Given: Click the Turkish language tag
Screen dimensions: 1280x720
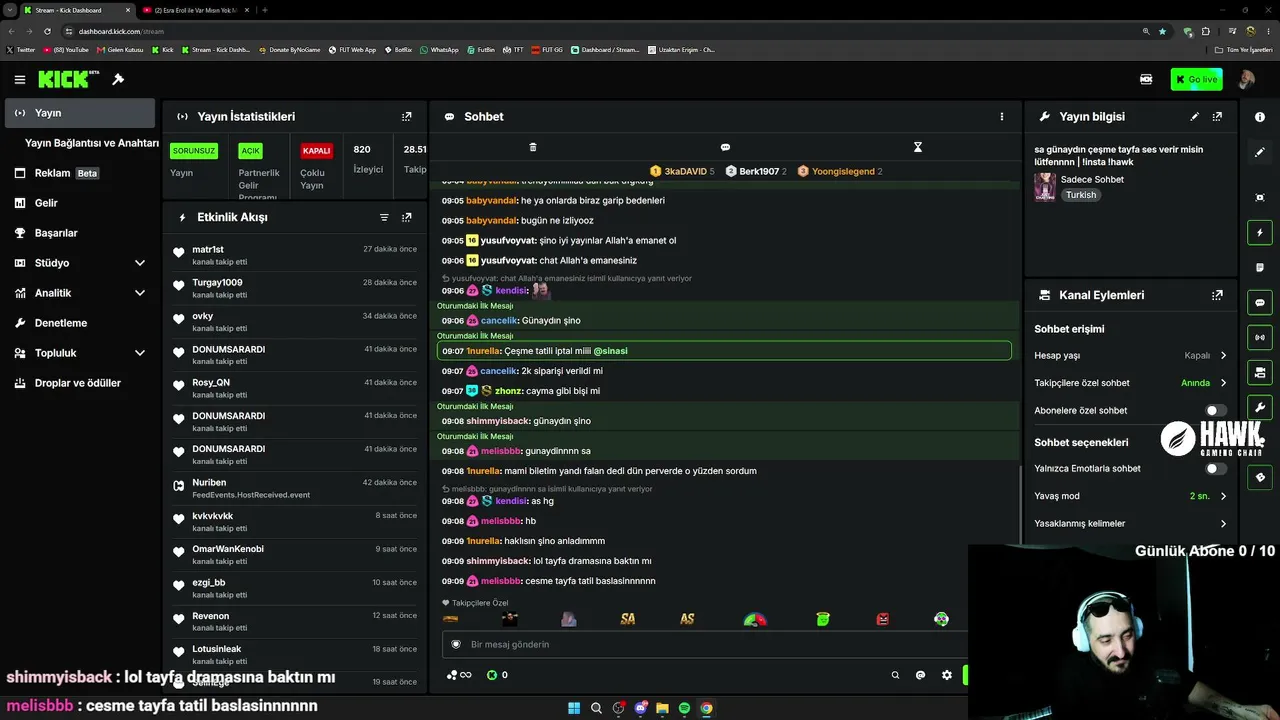Looking at the screenshot, I should (1081, 195).
